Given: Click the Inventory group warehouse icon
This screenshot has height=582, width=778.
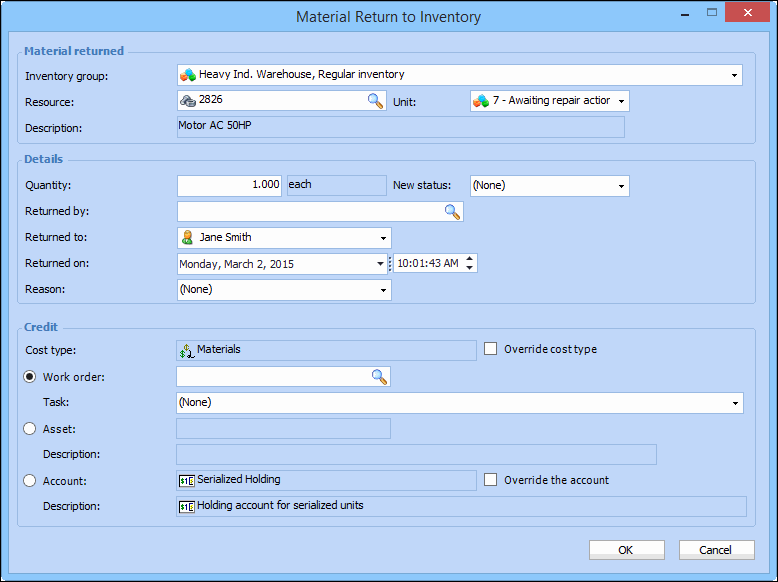Looking at the screenshot, I should (187, 74).
